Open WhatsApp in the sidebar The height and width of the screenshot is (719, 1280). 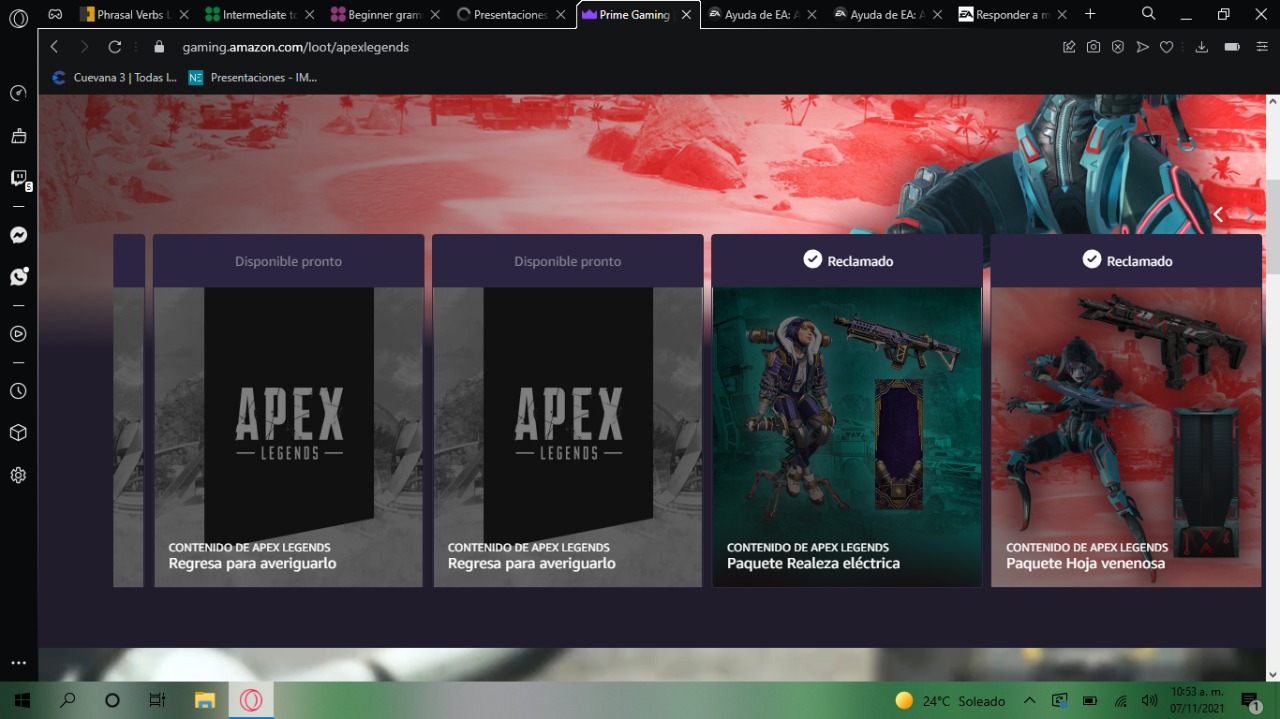point(18,277)
